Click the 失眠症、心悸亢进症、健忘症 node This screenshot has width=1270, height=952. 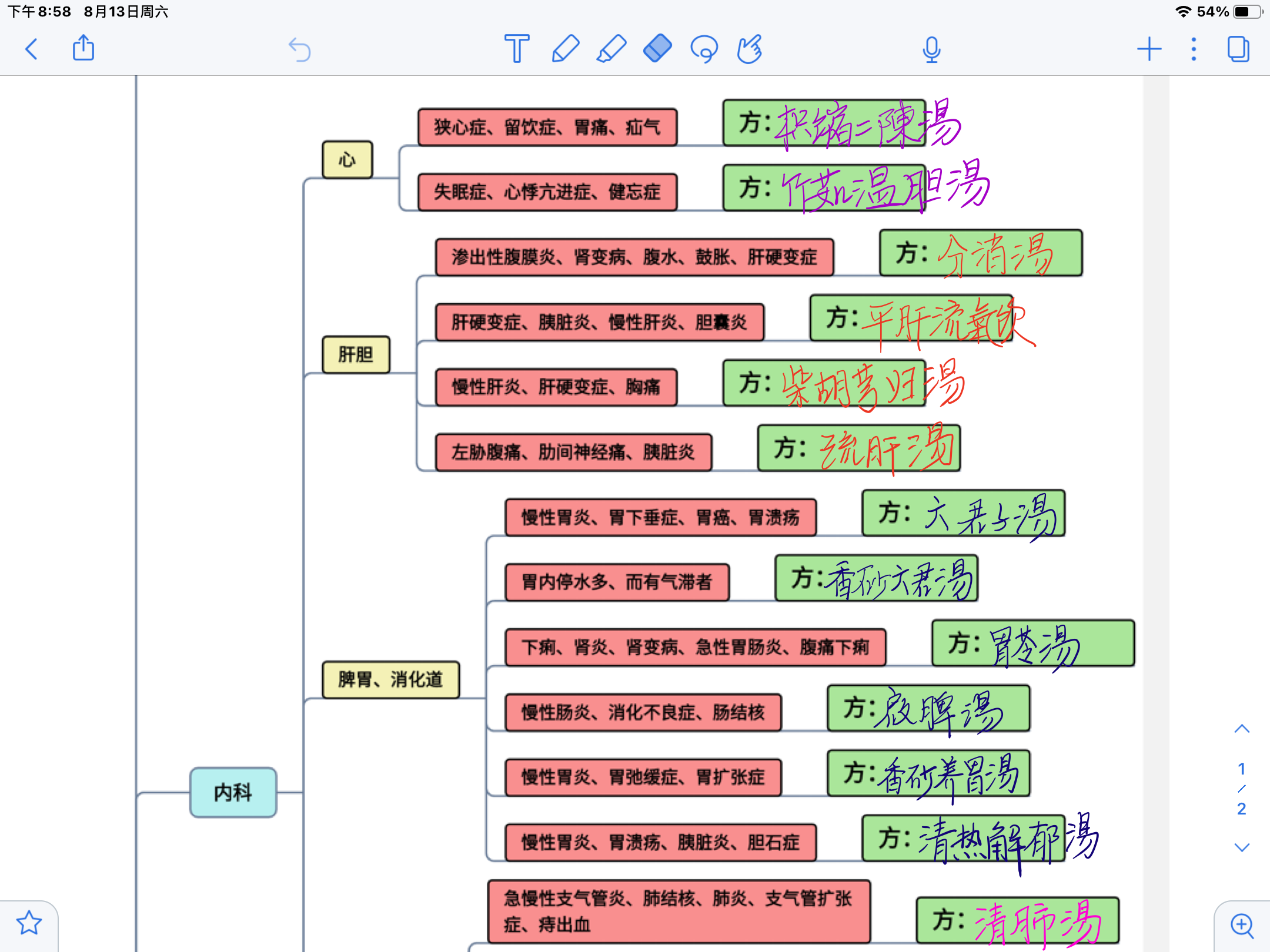547,192
